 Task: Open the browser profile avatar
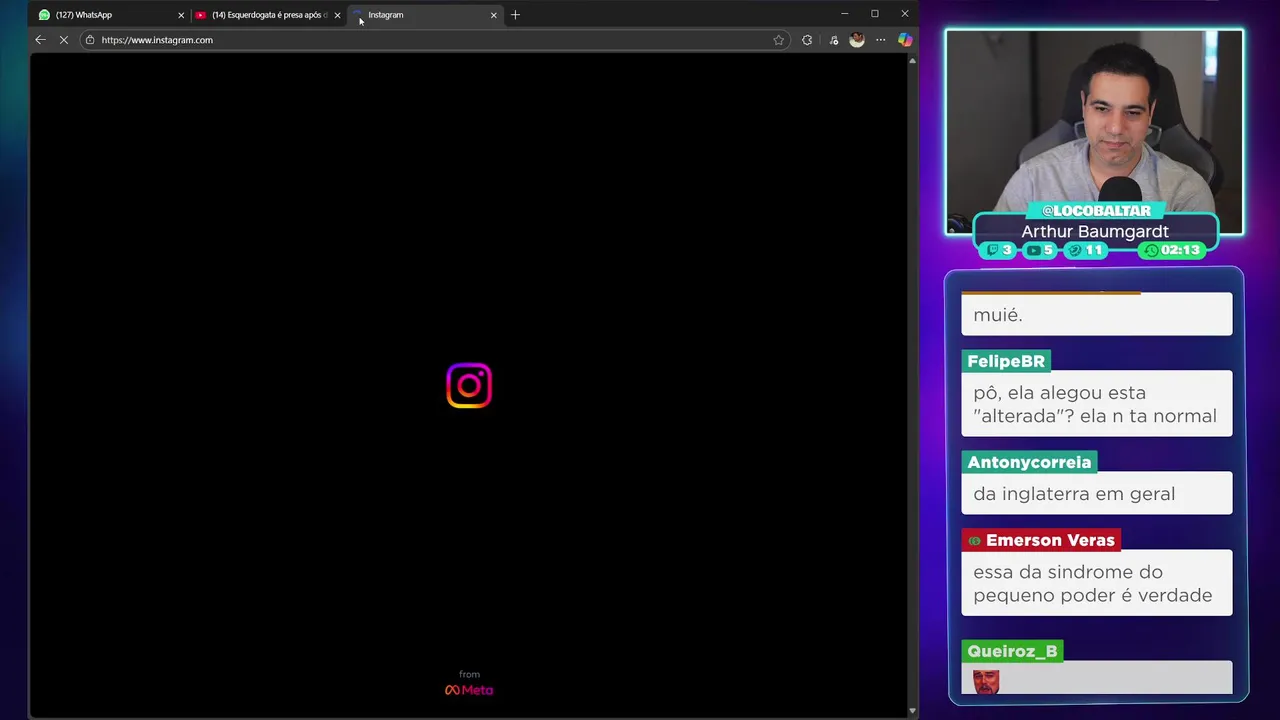point(857,40)
